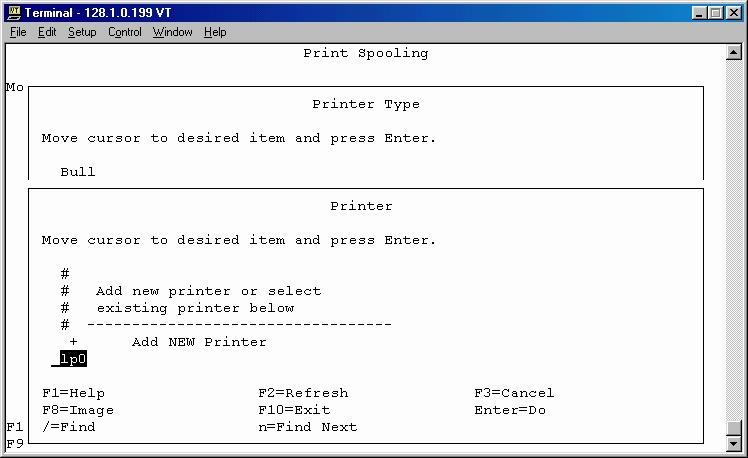Image resolution: width=748 pixels, height=458 pixels.
Task: Open the Control menu
Action: click(125, 32)
